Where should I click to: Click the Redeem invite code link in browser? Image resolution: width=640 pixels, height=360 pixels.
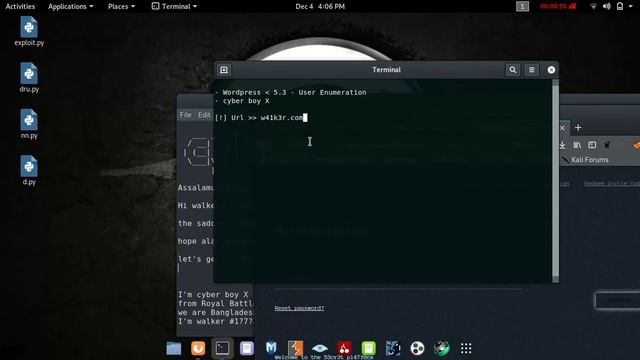(612, 183)
